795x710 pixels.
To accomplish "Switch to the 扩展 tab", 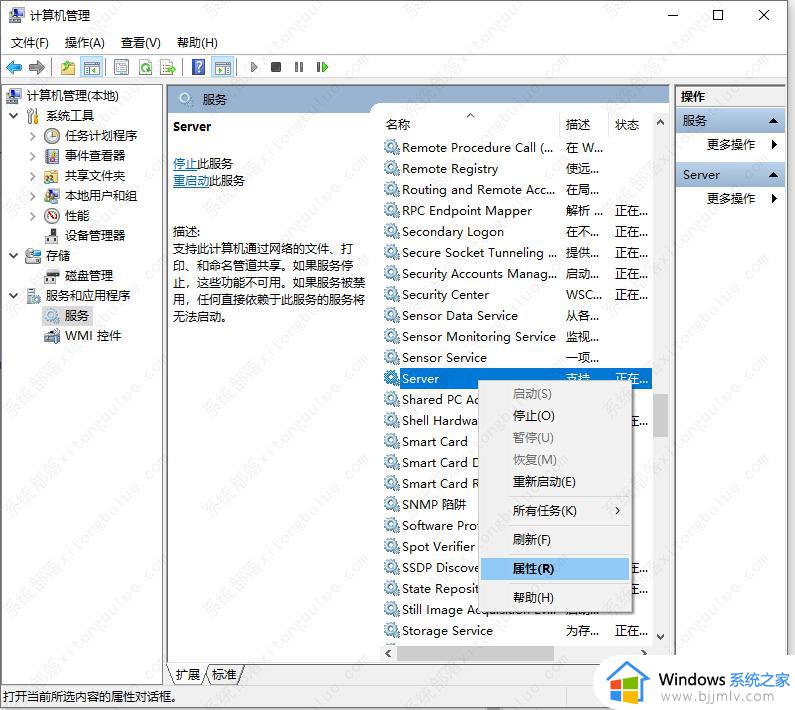I will [188, 674].
